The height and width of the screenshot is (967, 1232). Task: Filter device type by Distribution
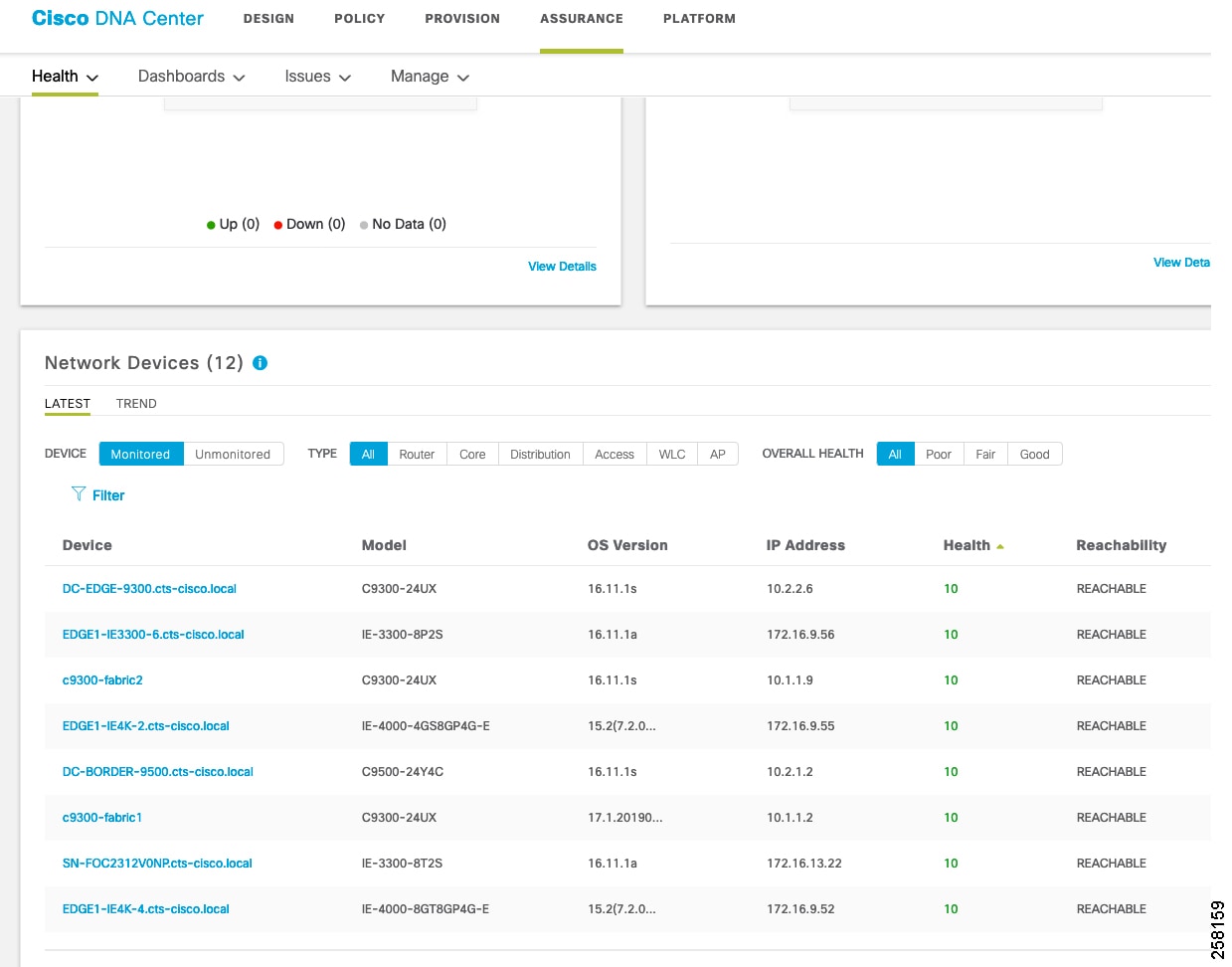pyautogui.click(x=540, y=454)
